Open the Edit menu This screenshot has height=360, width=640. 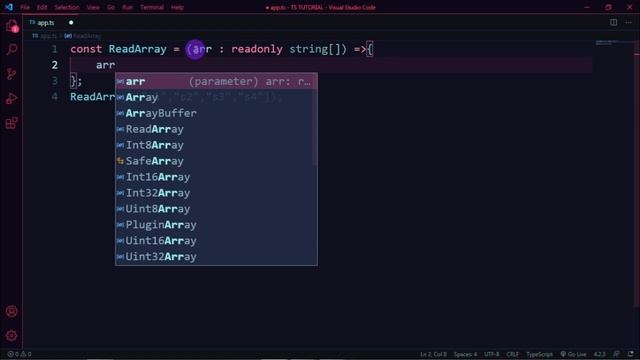42,7
